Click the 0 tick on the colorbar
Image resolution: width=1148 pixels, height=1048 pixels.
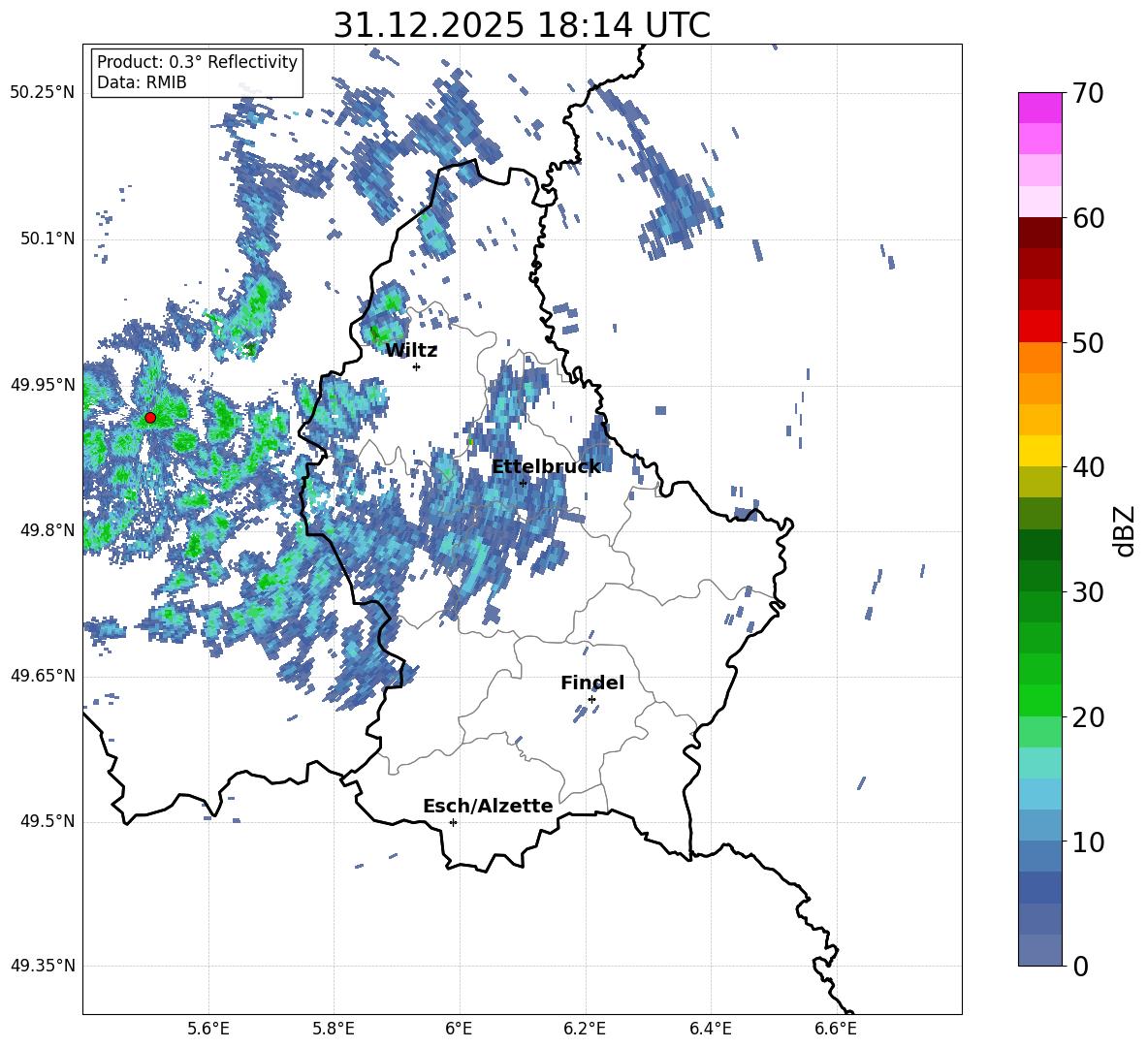click(1080, 966)
